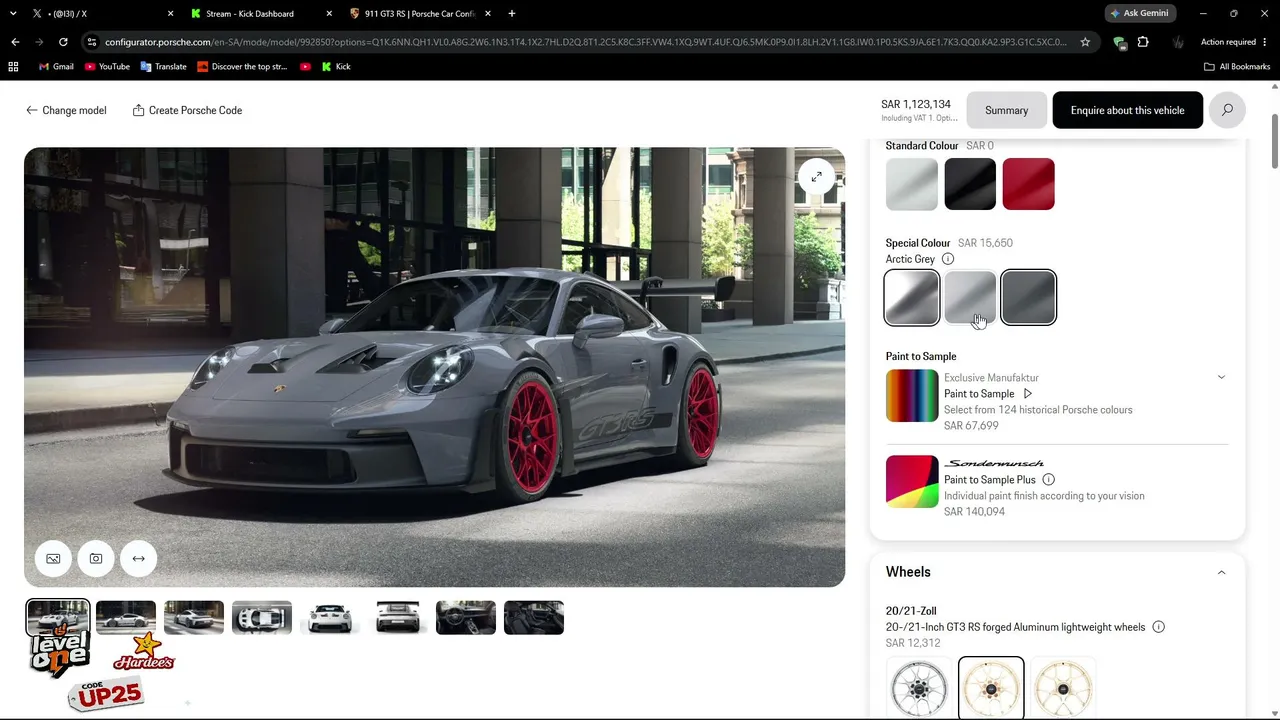Open the All Bookmarks folder

coord(1237,67)
